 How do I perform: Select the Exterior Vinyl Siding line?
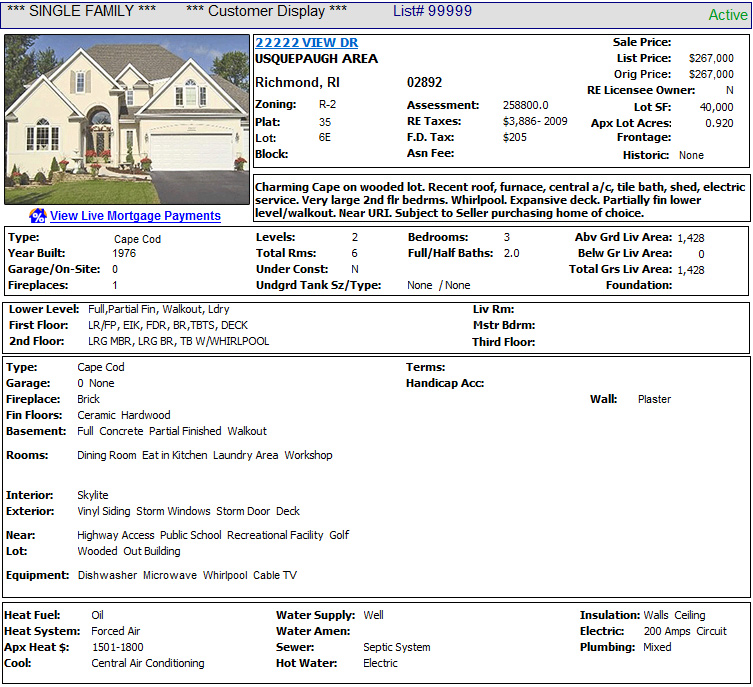click(188, 511)
